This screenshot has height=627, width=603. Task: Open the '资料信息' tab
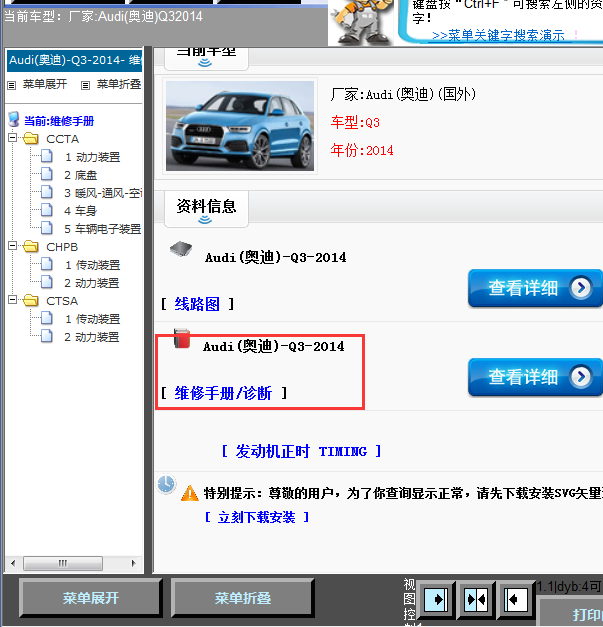(206, 209)
